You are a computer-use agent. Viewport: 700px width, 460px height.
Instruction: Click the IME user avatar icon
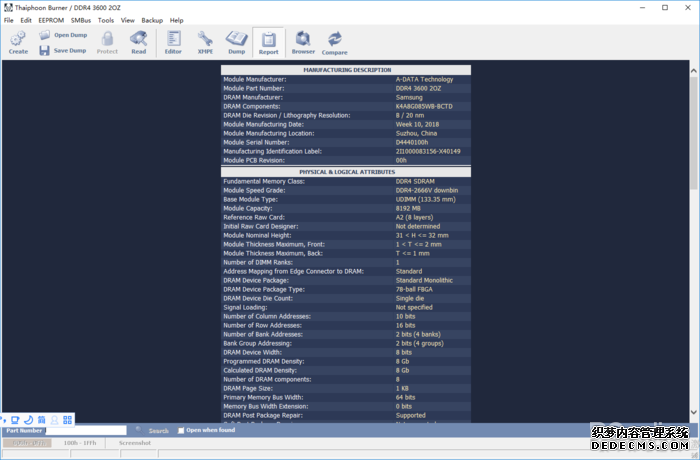click(54, 420)
